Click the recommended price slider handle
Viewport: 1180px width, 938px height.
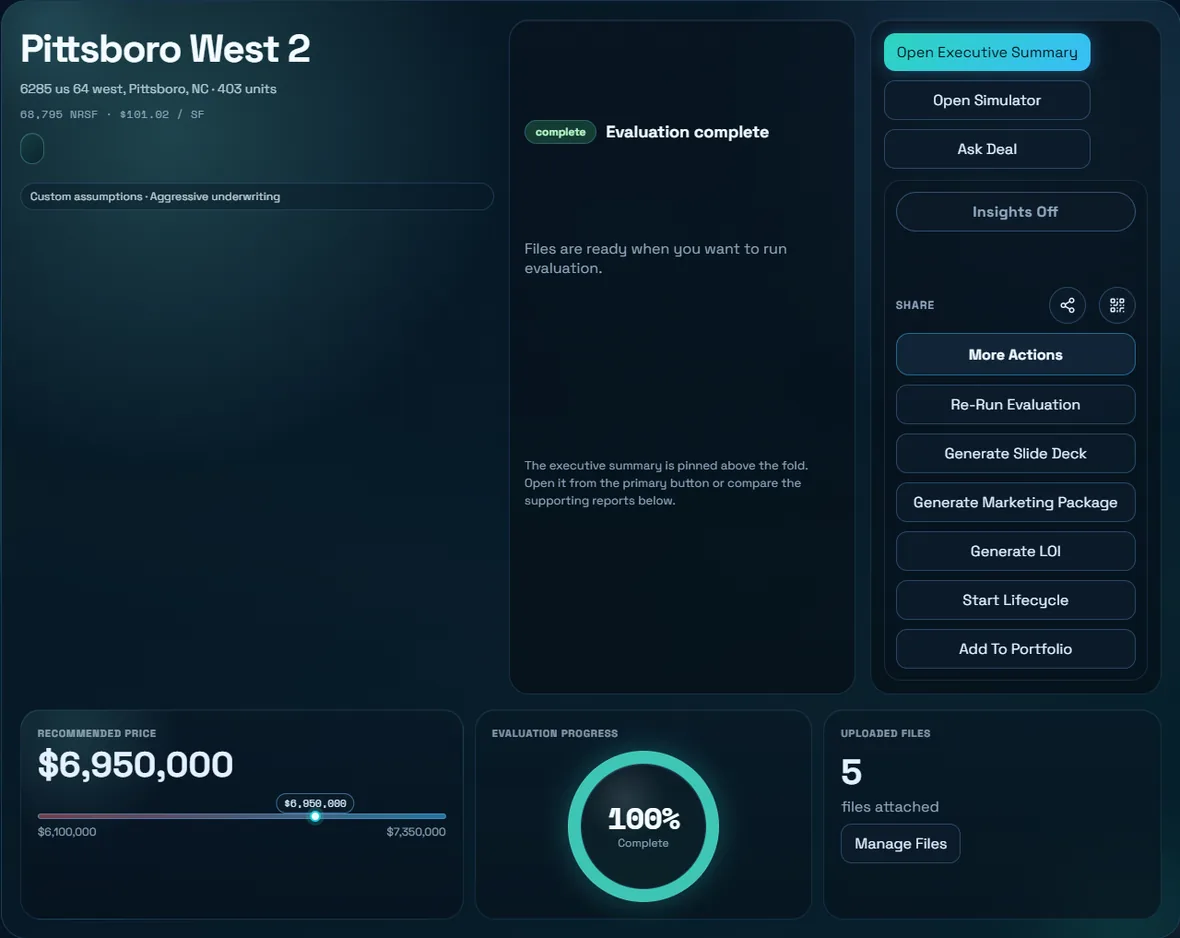click(x=315, y=816)
